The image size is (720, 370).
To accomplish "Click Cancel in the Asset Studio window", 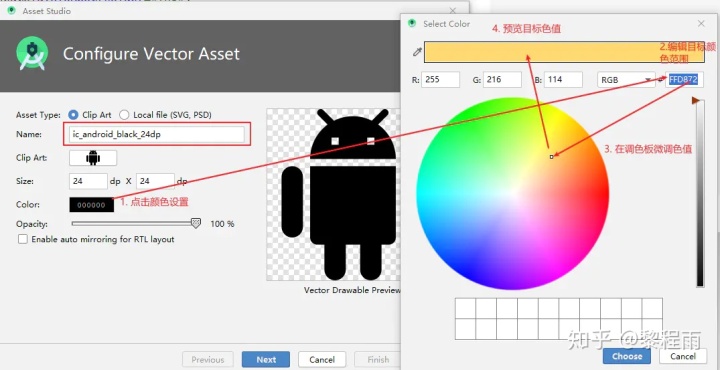I will coord(322,359).
